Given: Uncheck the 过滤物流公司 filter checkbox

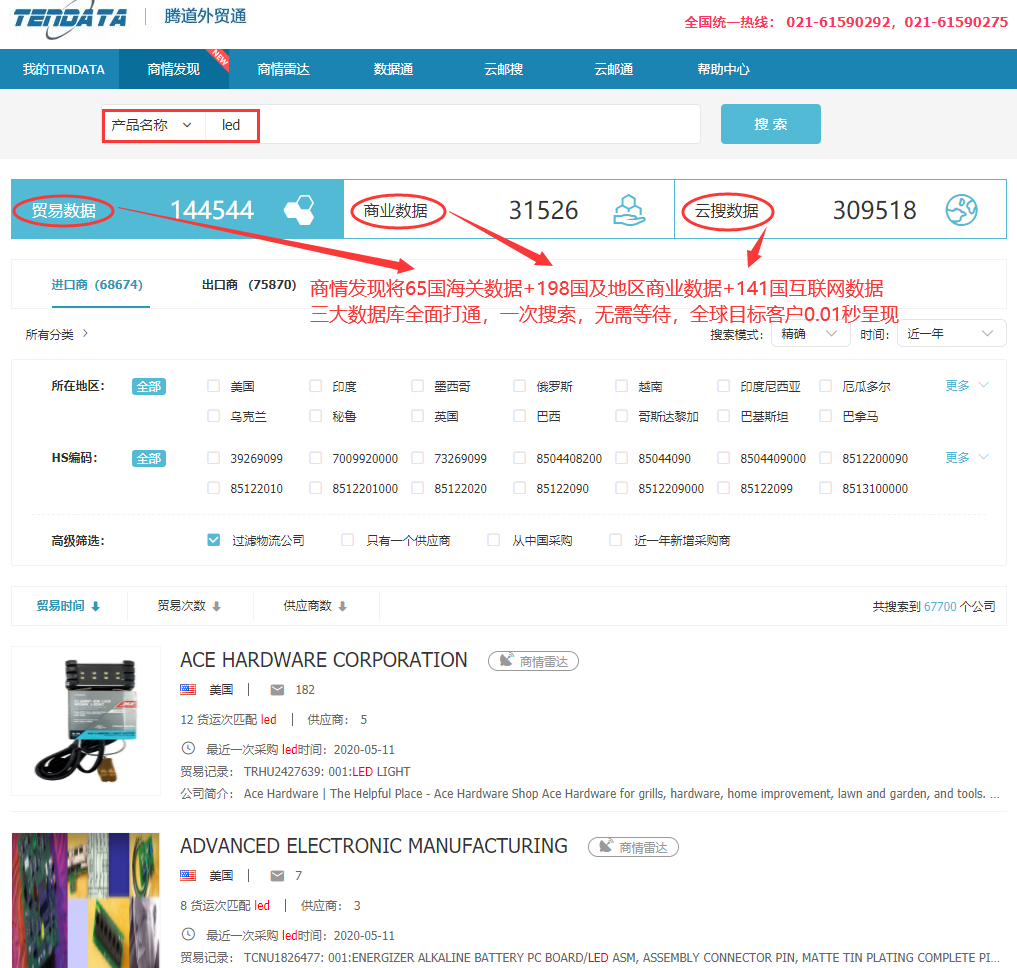Looking at the screenshot, I should [x=213, y=539].
